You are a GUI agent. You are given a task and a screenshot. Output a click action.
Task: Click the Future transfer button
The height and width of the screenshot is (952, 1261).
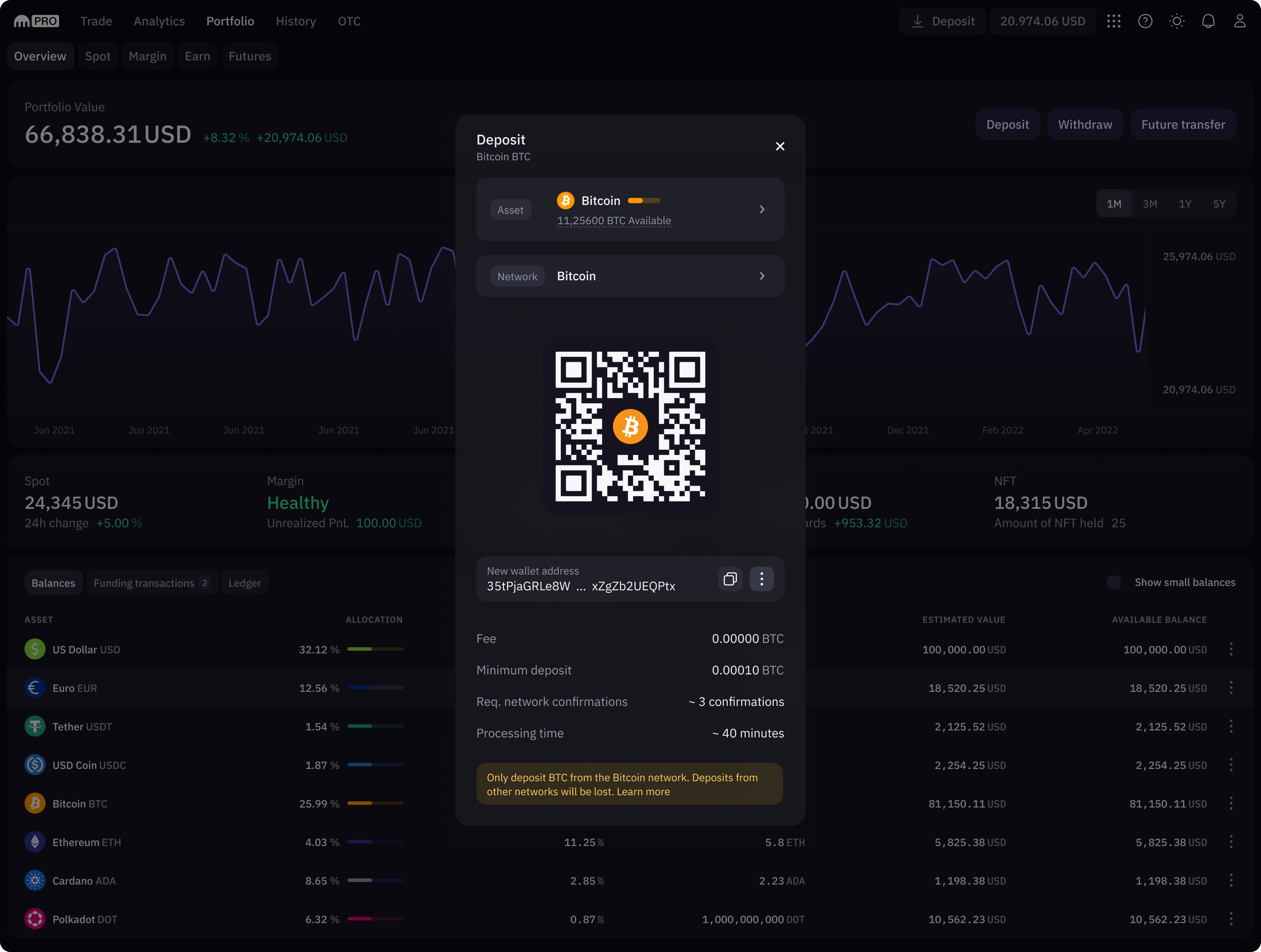click(1183, 124)
